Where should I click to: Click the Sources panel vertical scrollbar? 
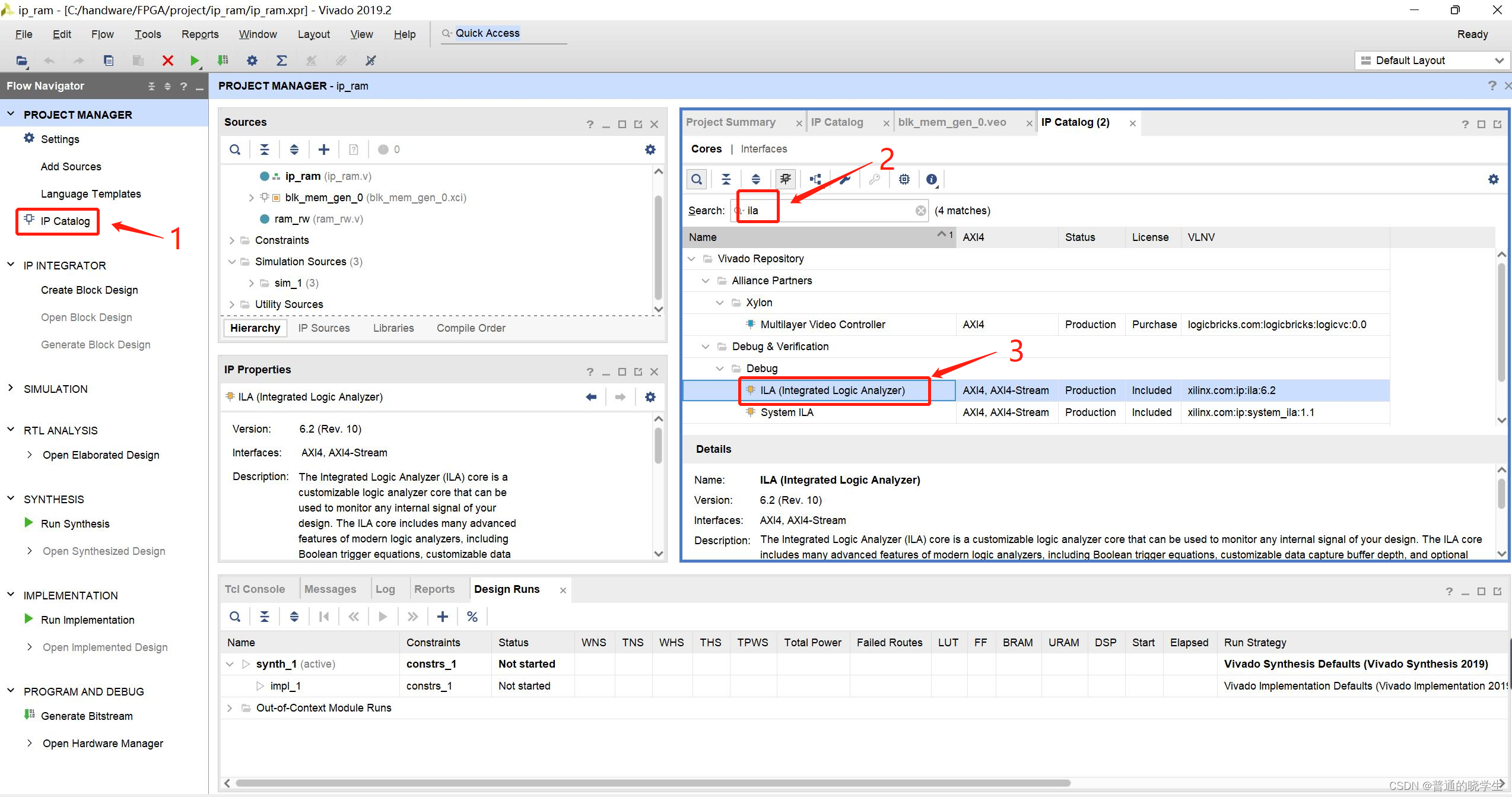click(x=658, y=248)
